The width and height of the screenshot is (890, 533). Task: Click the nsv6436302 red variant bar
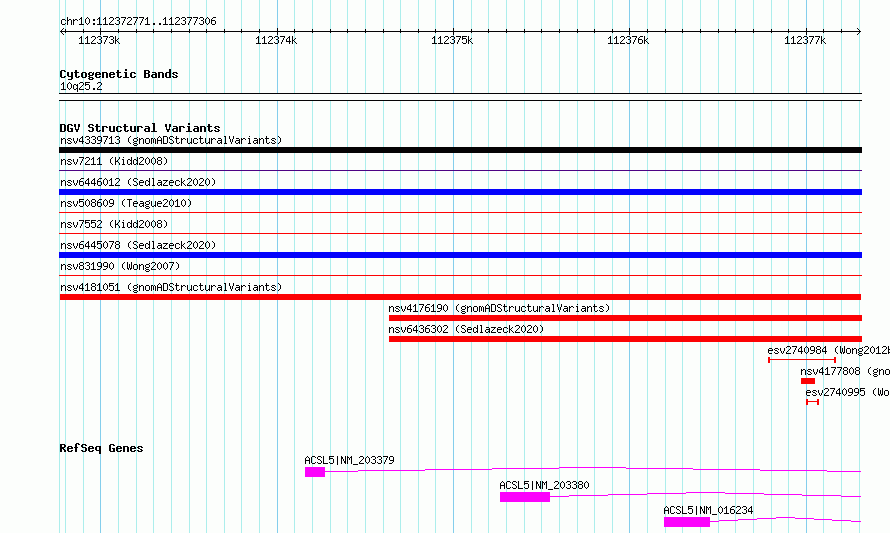[x=625, y=339]
